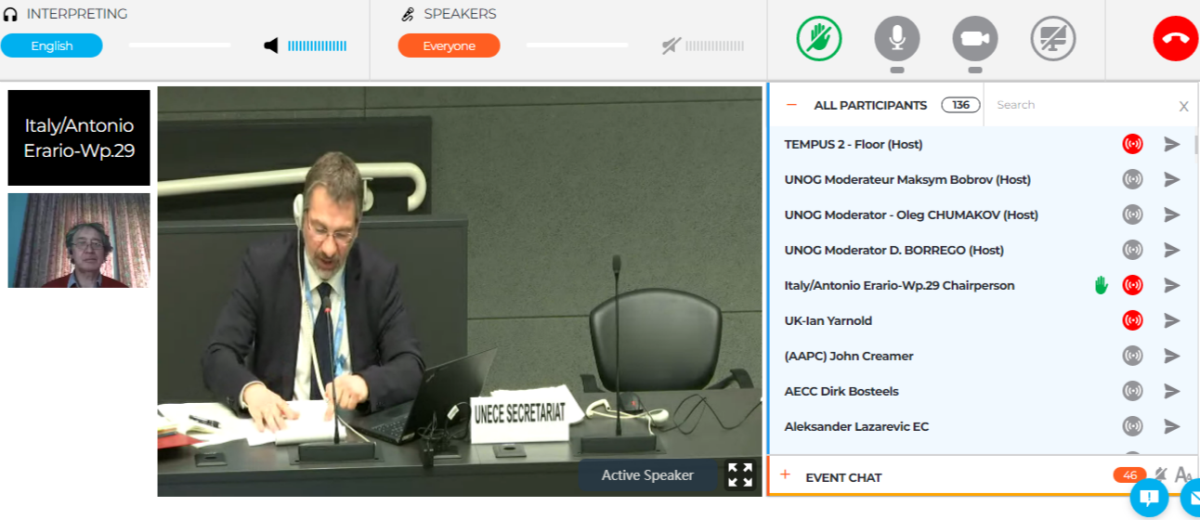
Task: Click the raise hand icon
Action: (819, 39)
